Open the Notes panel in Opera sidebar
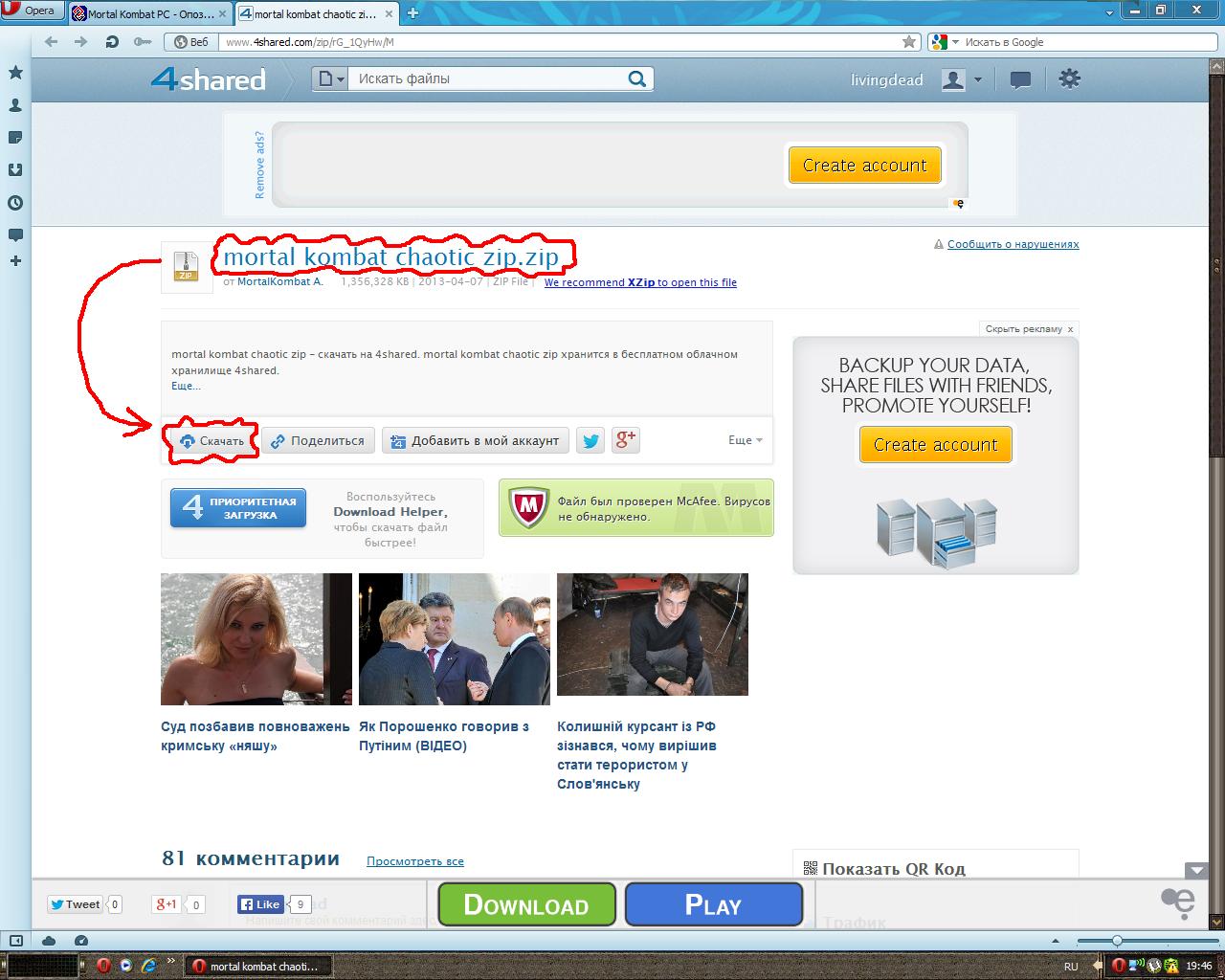This screenshot has height=980, width=1225. [15, 138]
